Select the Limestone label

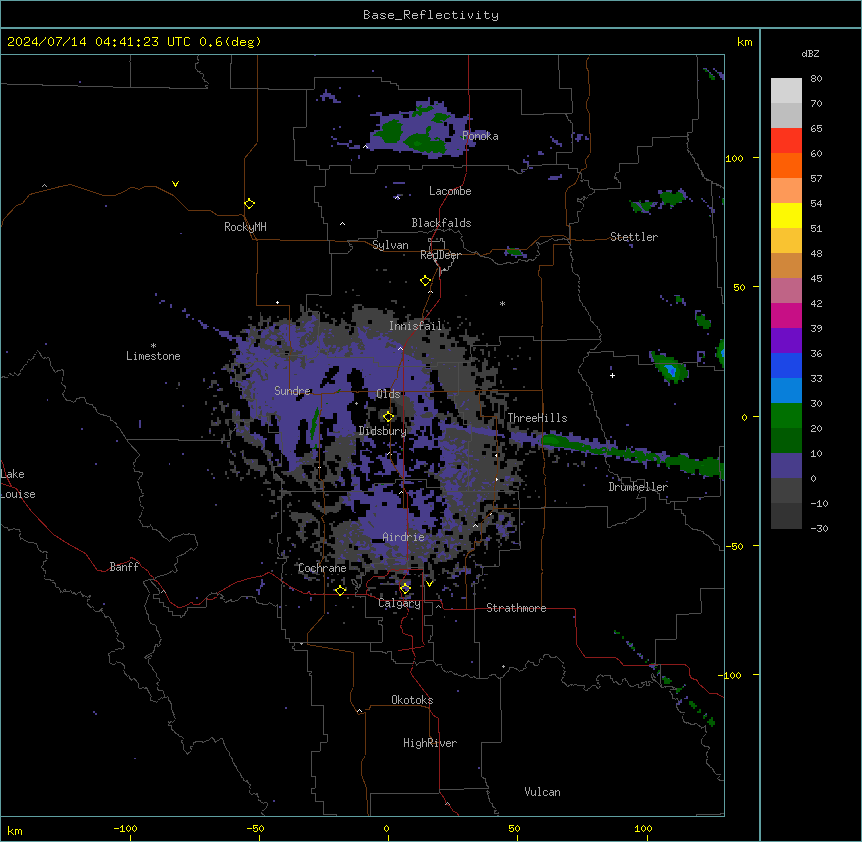pos(153,356)
